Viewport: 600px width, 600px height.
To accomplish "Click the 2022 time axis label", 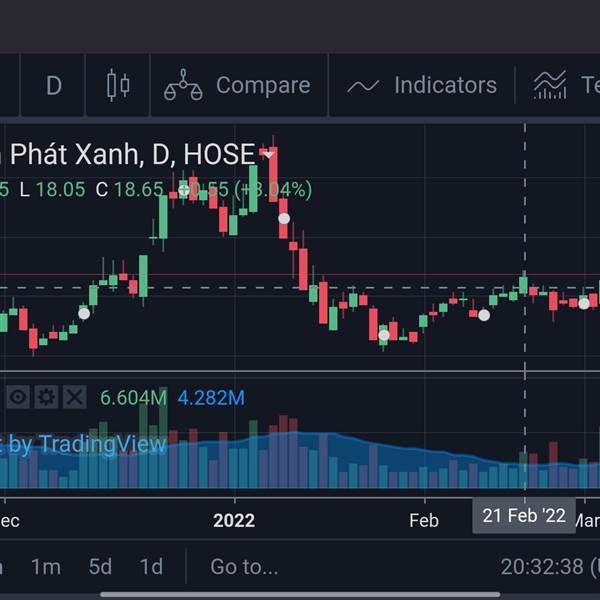I will coord(234,520).
